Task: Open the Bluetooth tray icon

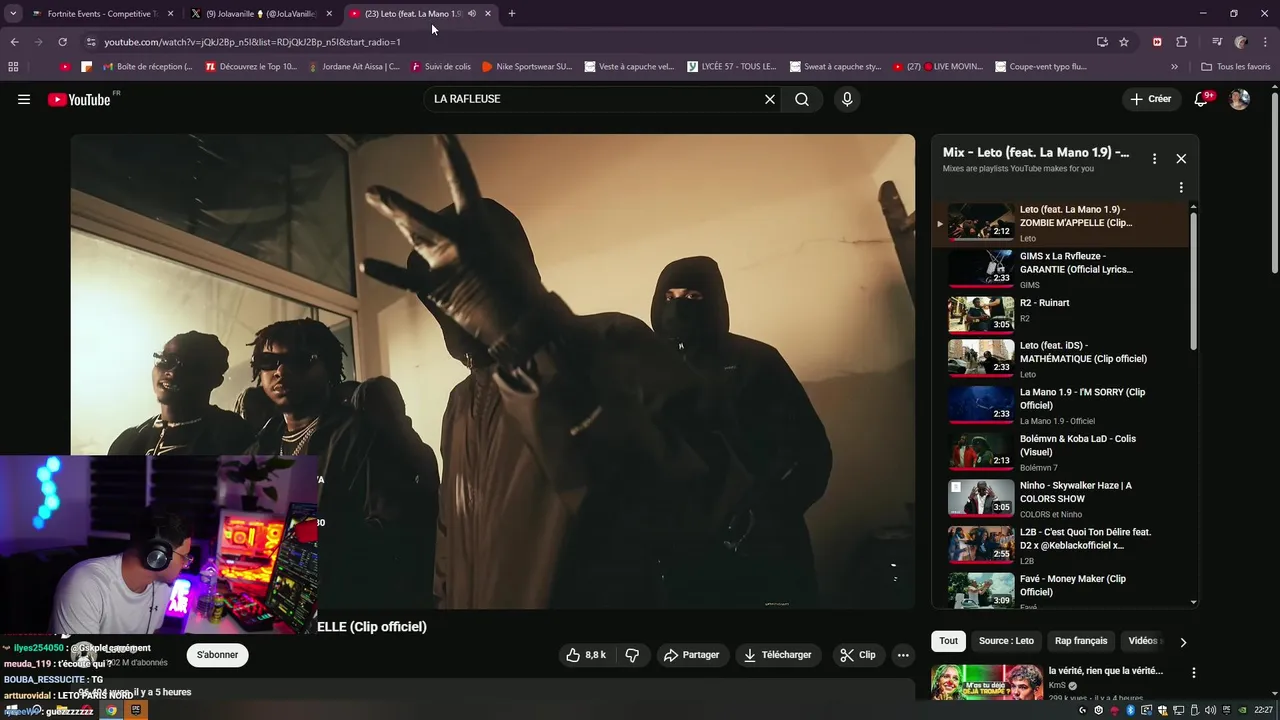Action: click(x=1130, y=710)
